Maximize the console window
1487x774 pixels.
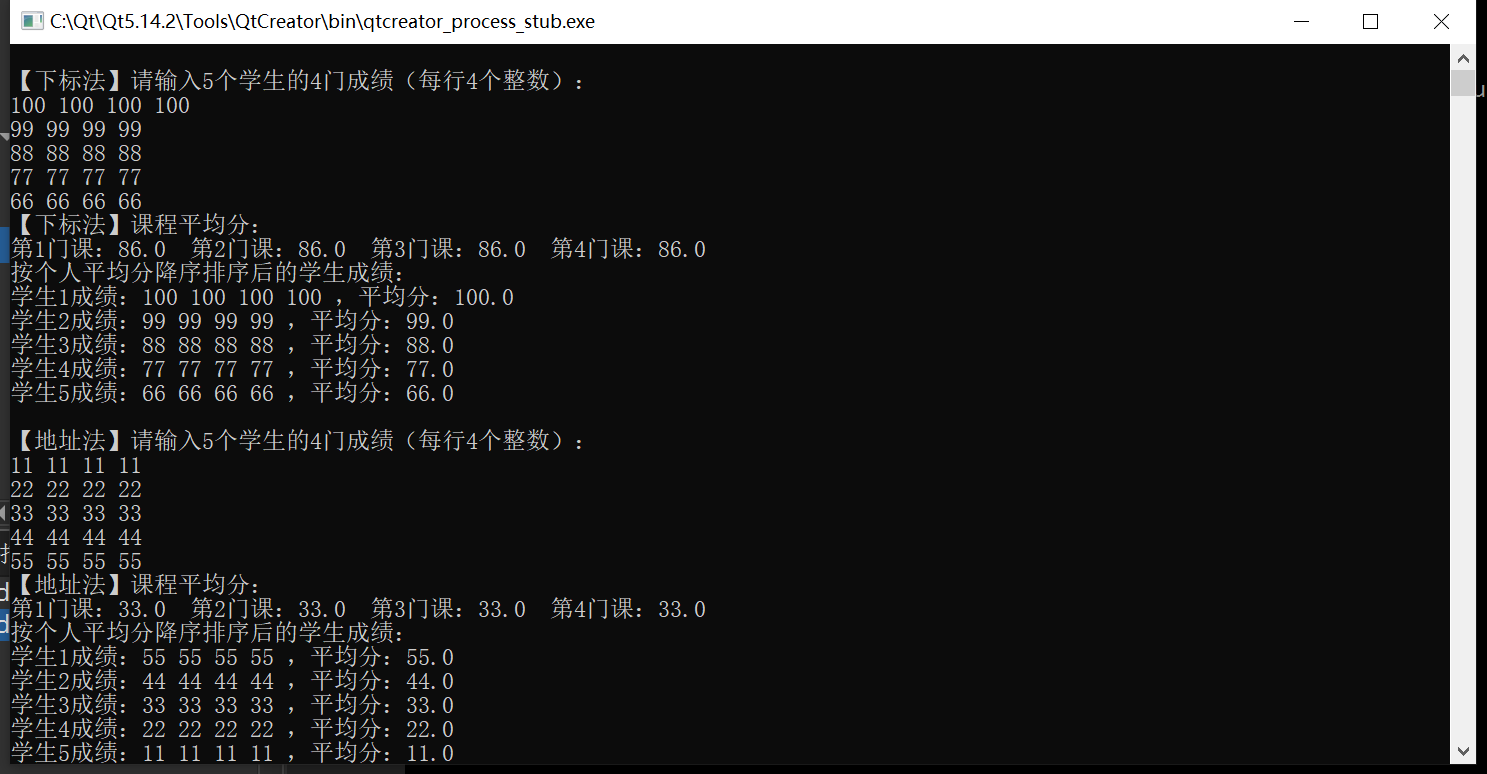click(1371, 21)
